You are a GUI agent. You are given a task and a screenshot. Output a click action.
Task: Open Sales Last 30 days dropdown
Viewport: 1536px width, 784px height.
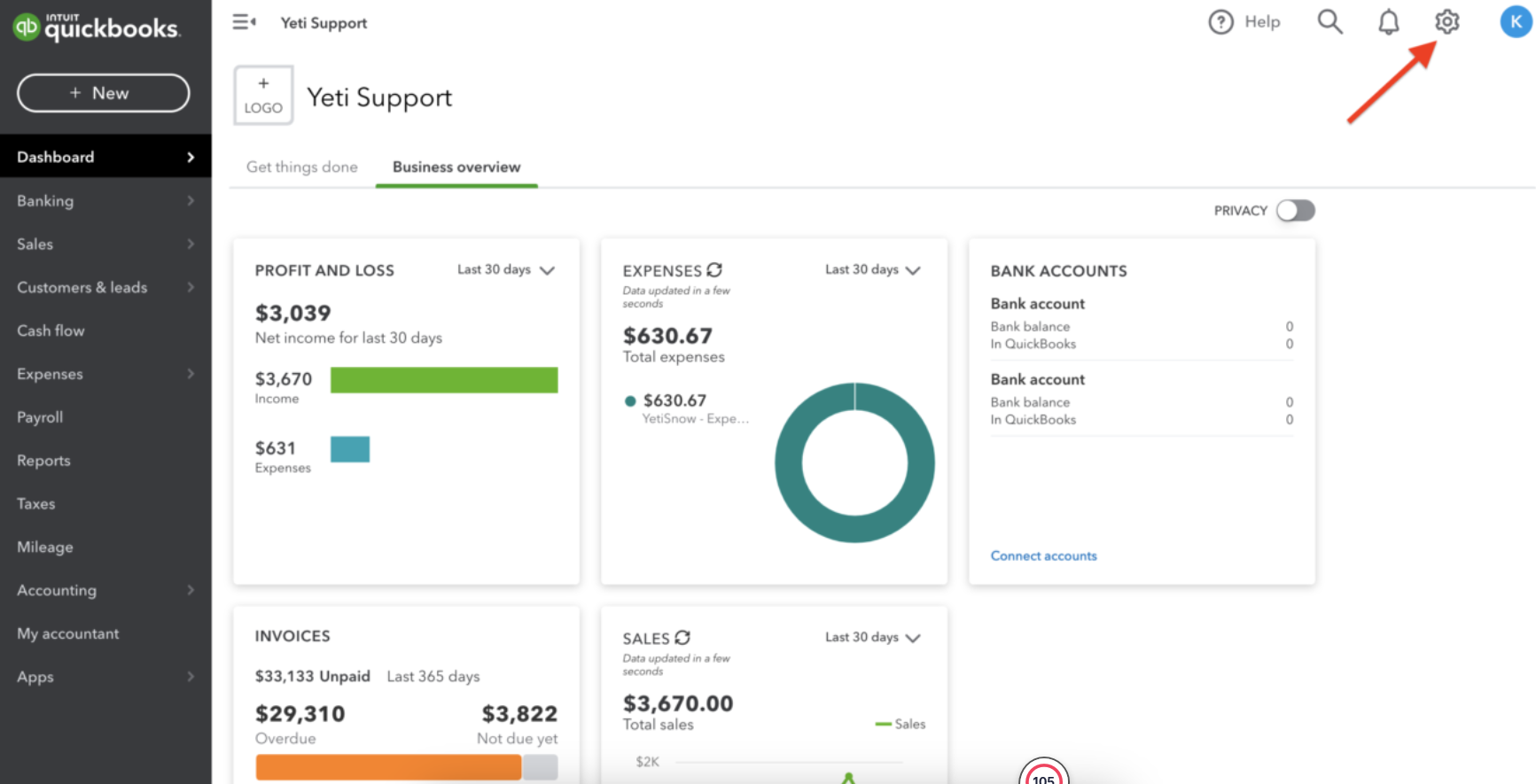[x=873, y=637]
